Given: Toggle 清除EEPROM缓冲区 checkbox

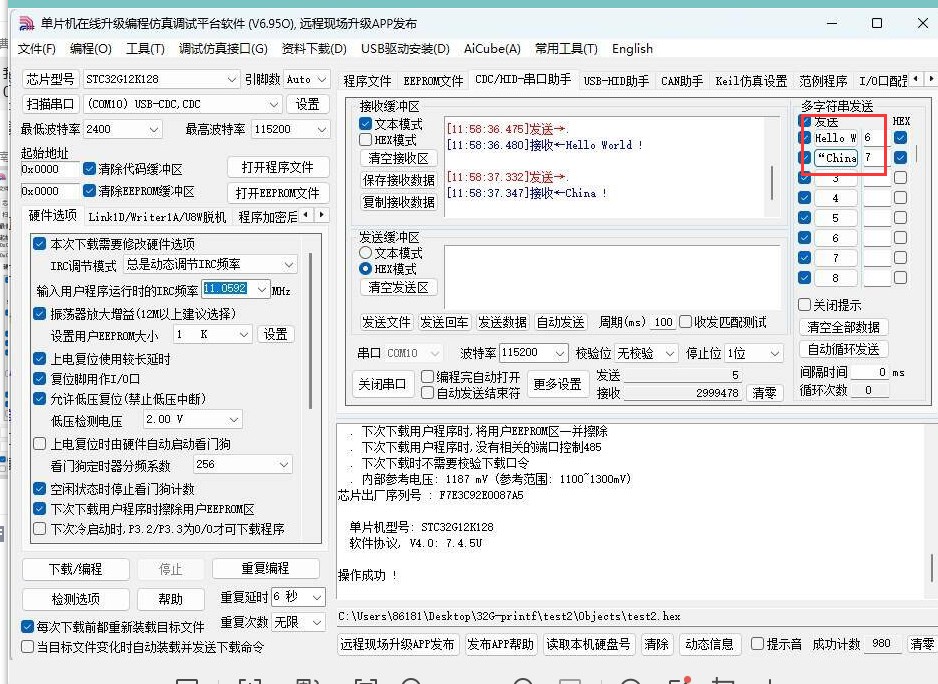Looking at the screenshot, I should tap(89, 191).
